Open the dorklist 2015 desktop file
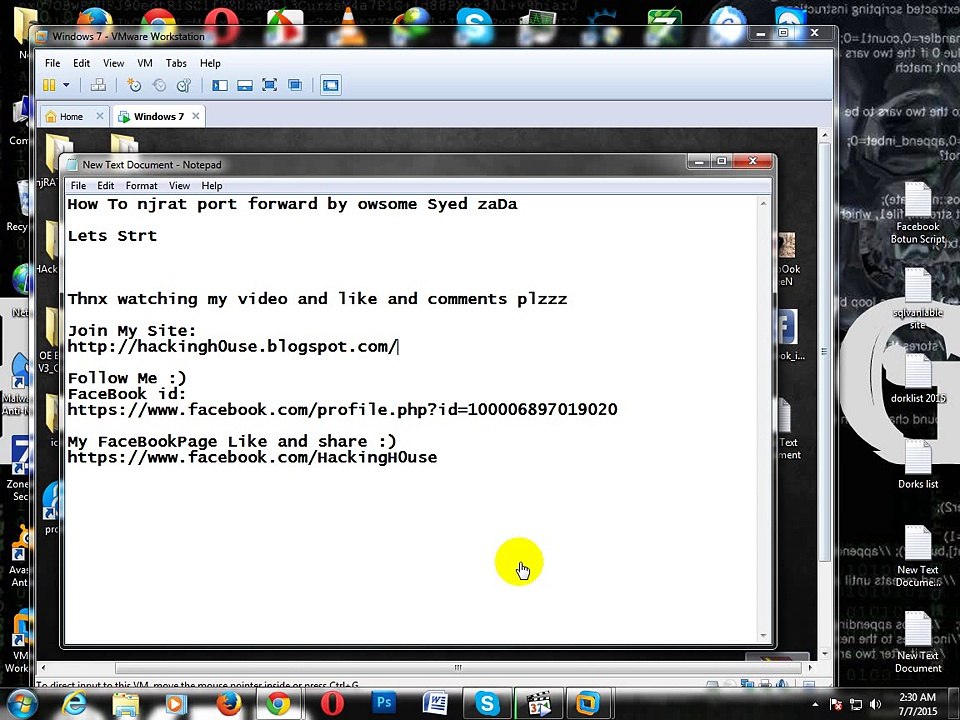Screen dimensions: 960x720 pos(917,378)
